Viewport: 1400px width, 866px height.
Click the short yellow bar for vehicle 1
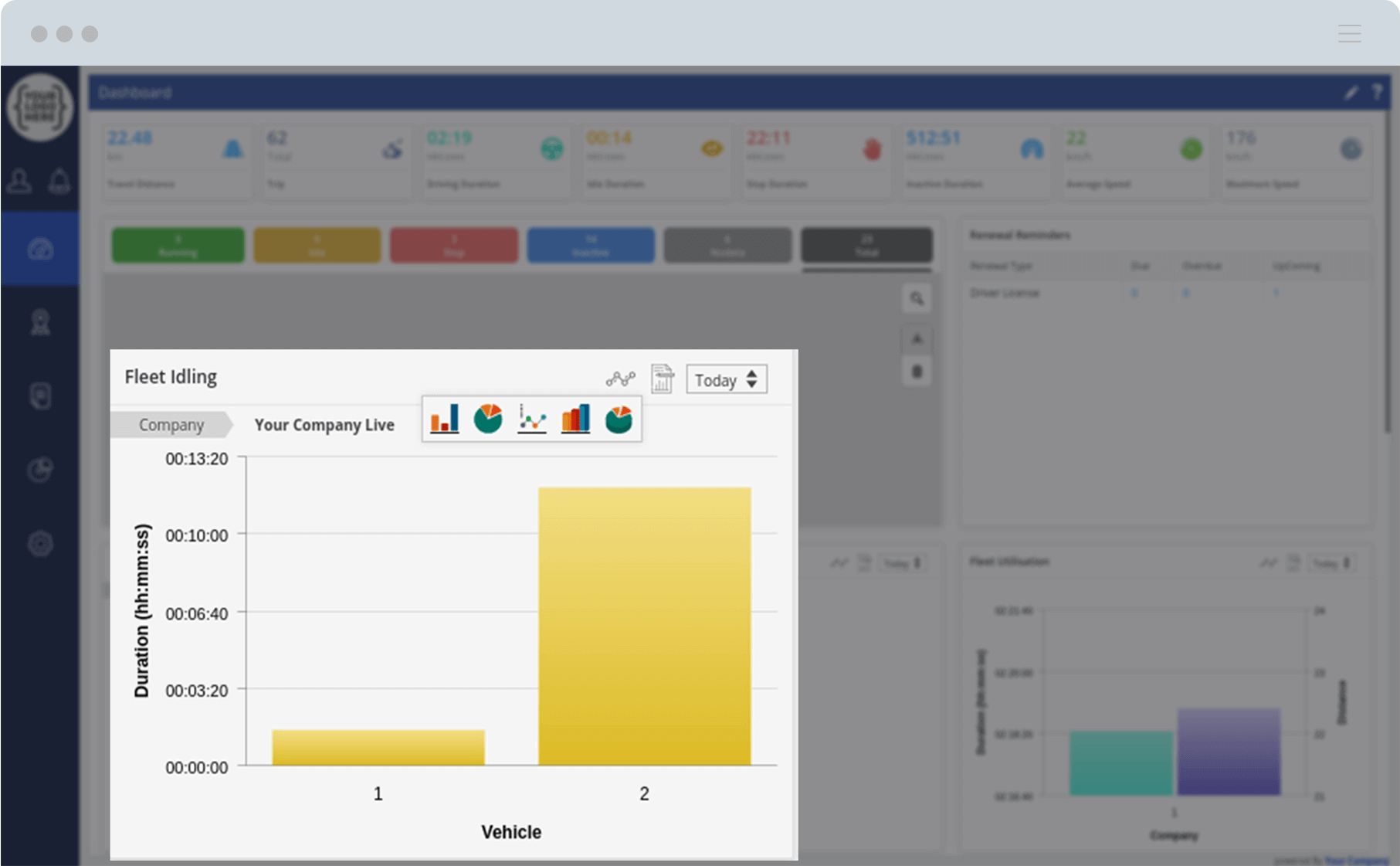click(378, 747)
